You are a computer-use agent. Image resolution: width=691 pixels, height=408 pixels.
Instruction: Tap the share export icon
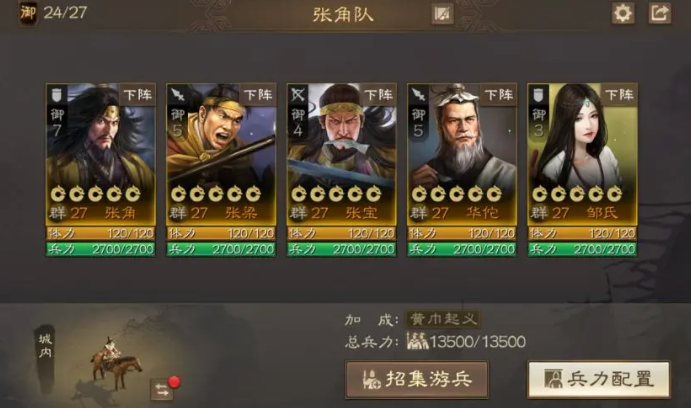pos(660,13)
